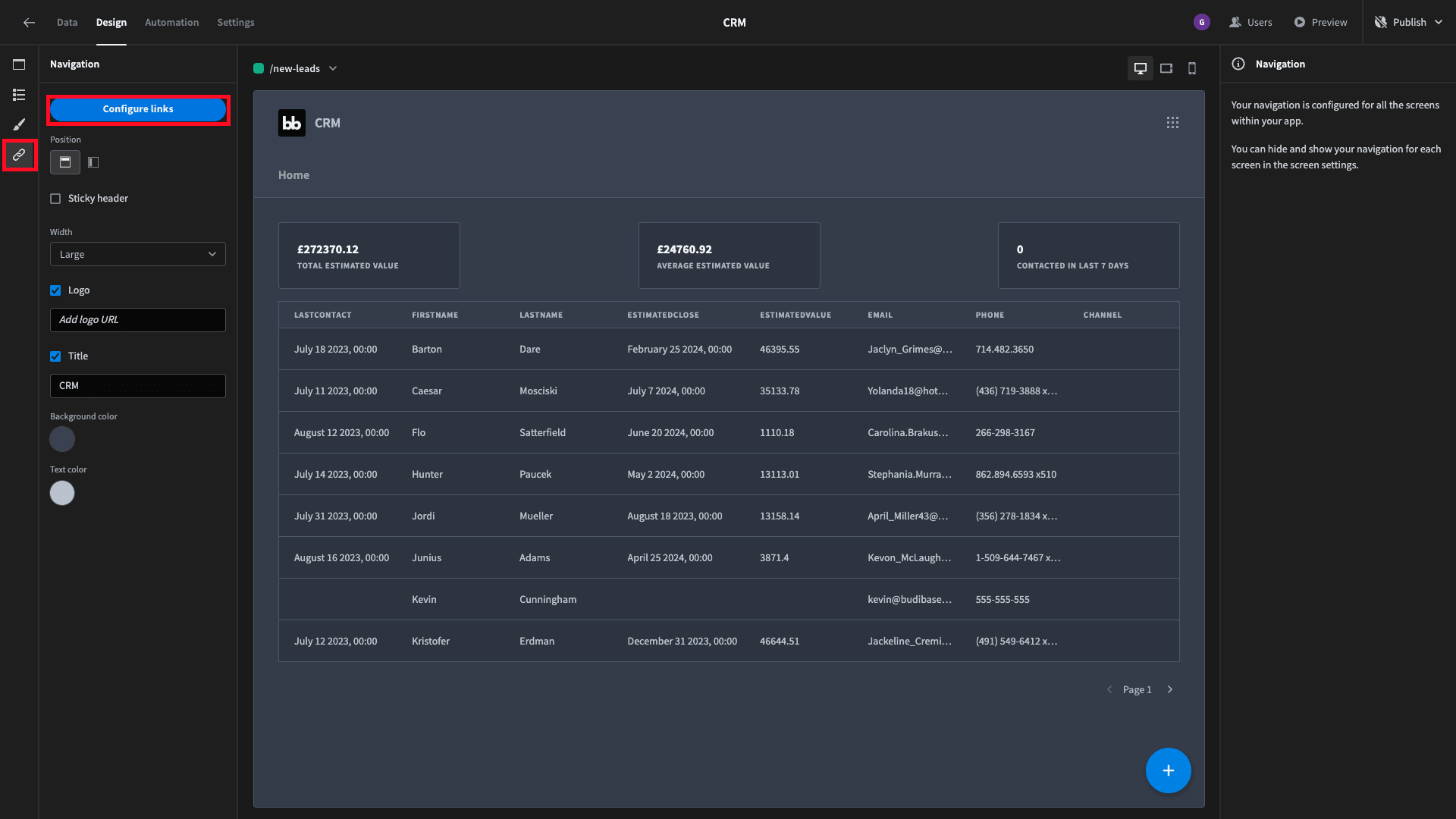
Task: Click the PHONE column header
Action: click(x=990, y=315)
